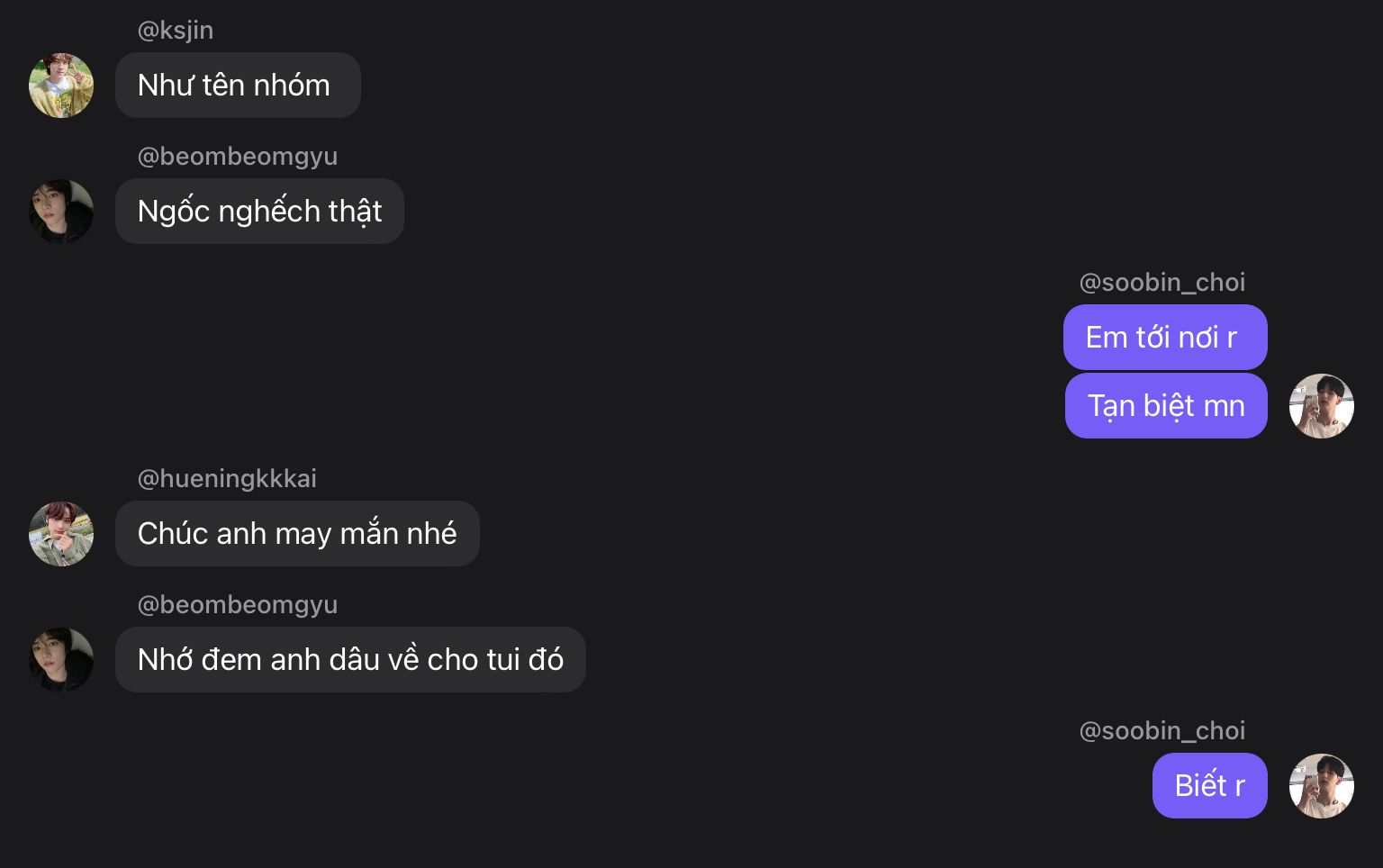Click the @ksjin username label
The height and width of the screenshot is (868, 1383).
(x=176, y=31)
